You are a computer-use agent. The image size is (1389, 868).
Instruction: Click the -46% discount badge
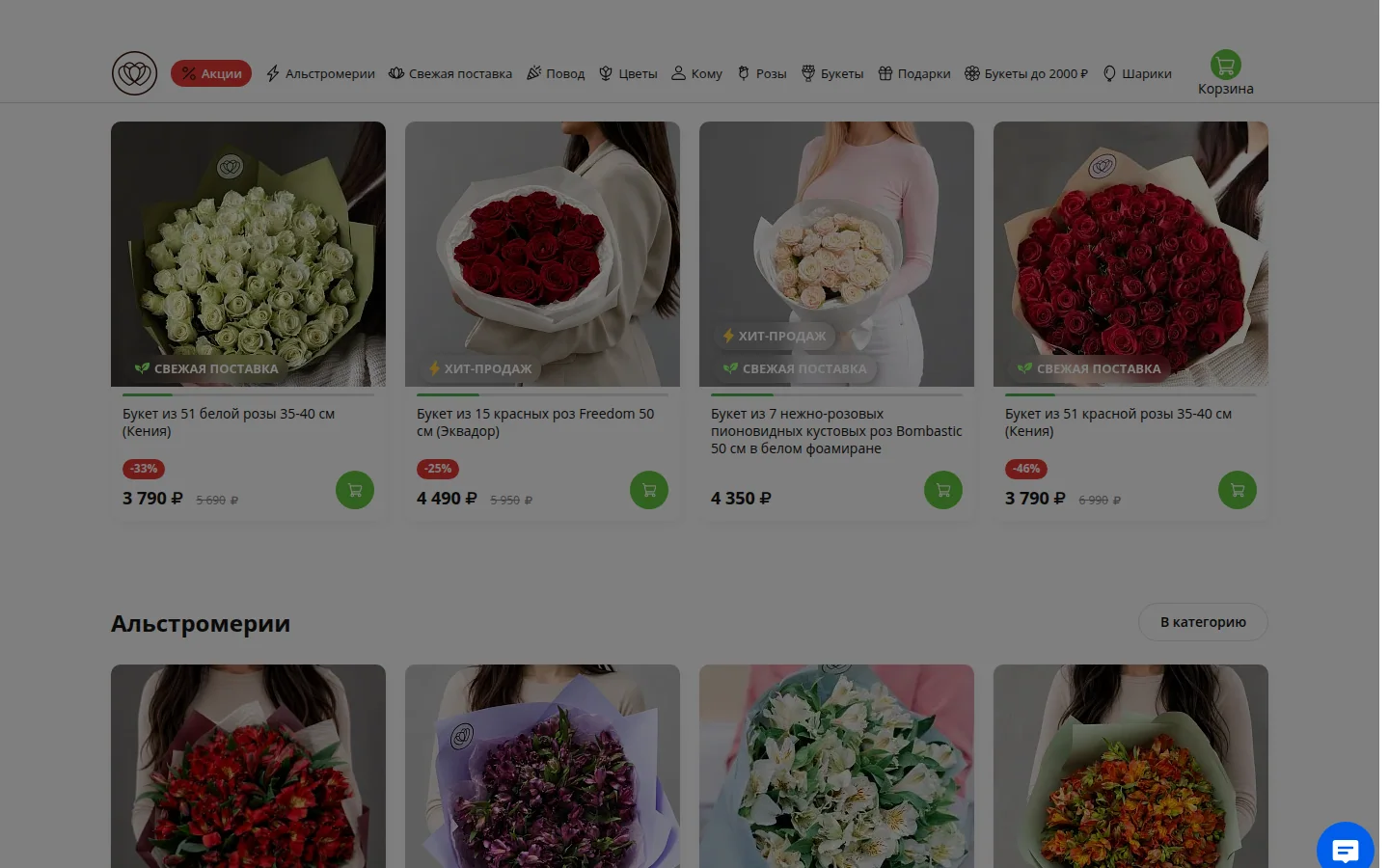(1026, 469)
